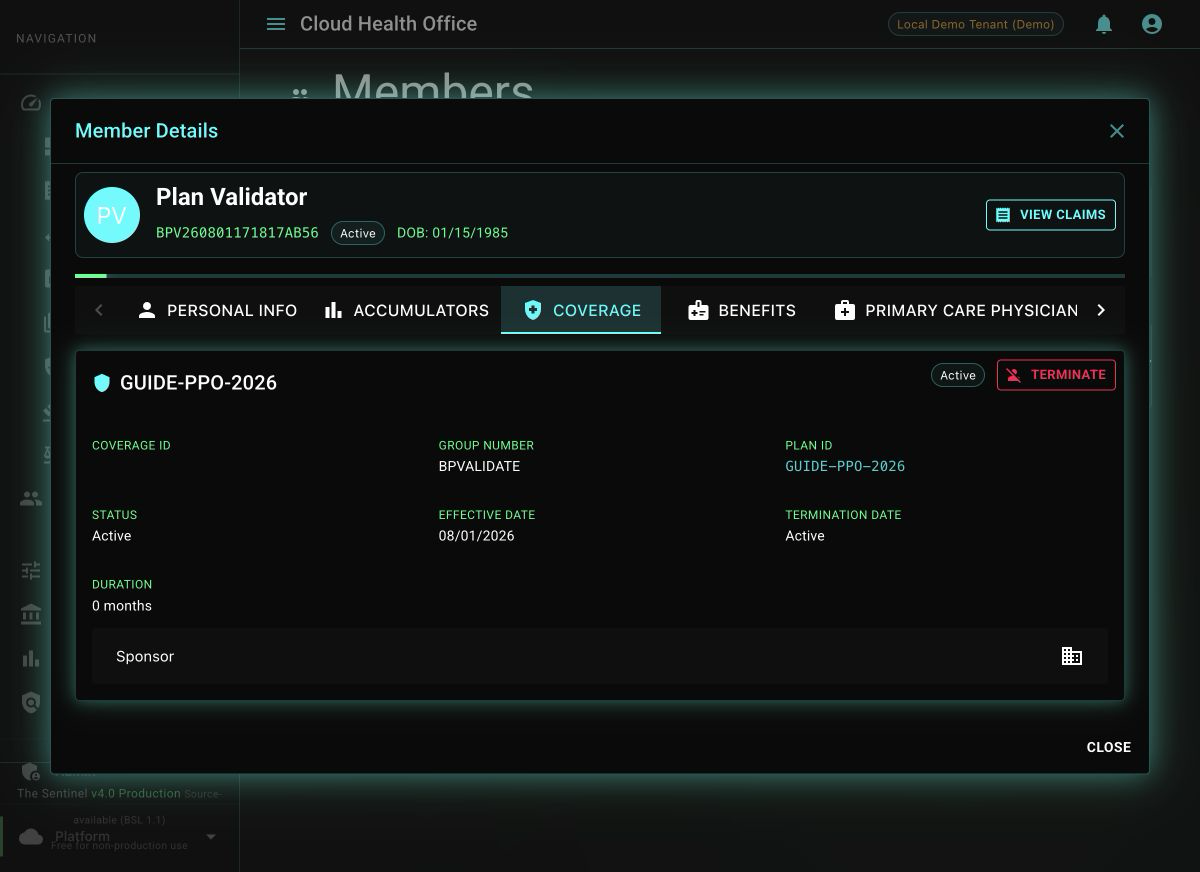Open the bar chart icon in sidebar
This screenshot has height=872, width=1200.
(31, 658)
